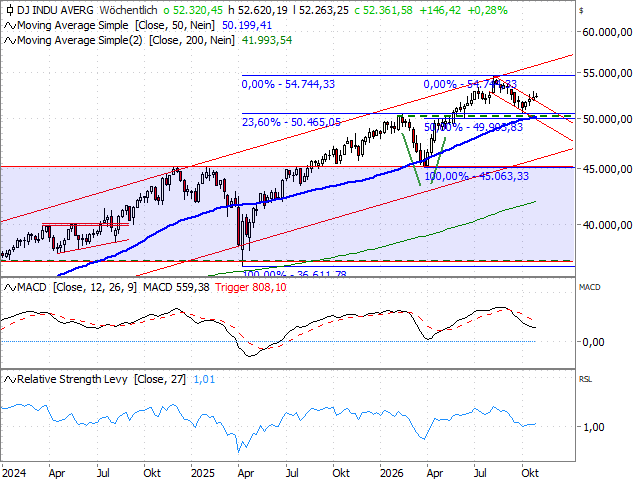Click the 40.000,00 price axis label

click(607, 225)
